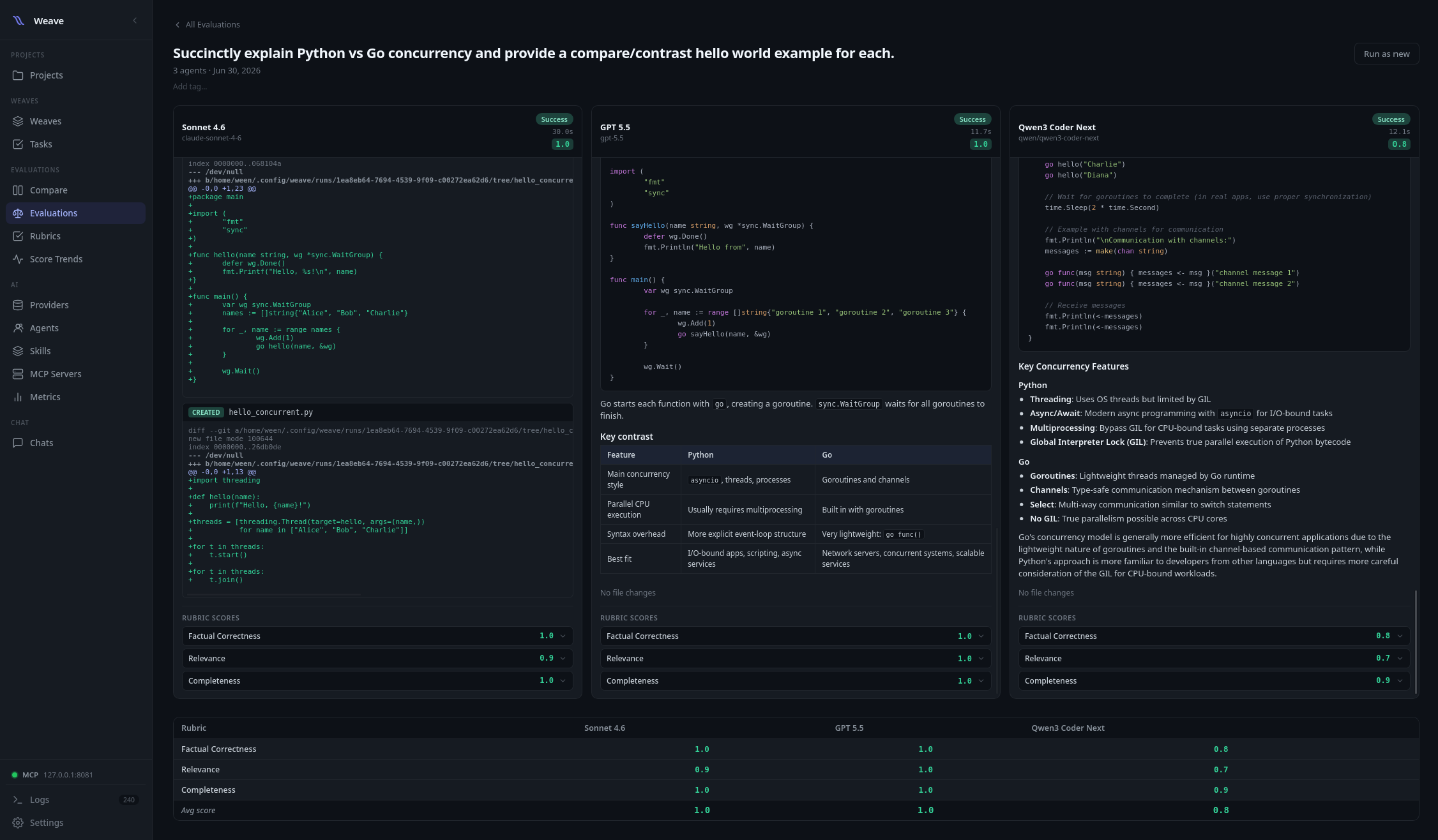Go to Tasks section
Screen dimensions: 1438x840
[75, 144]
